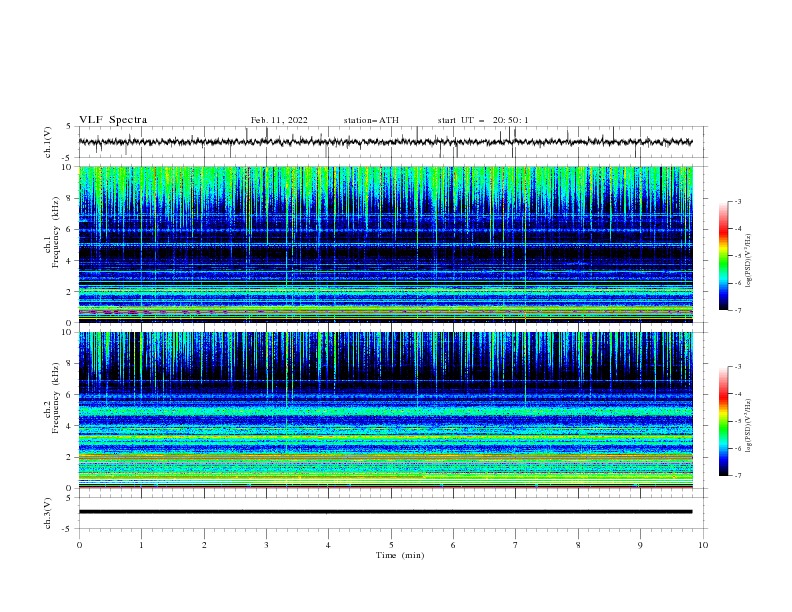Screen dimensions: 792x612
Task: Click the ch.1 spectrogram panel
Action: tap(385, 244)
